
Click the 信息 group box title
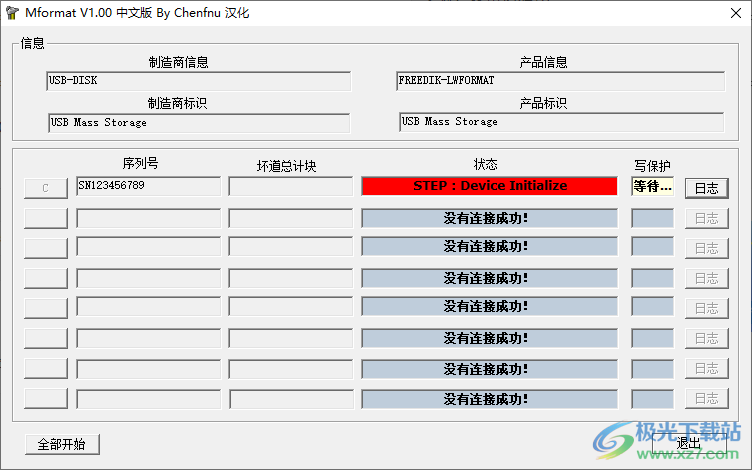(33, 44)
